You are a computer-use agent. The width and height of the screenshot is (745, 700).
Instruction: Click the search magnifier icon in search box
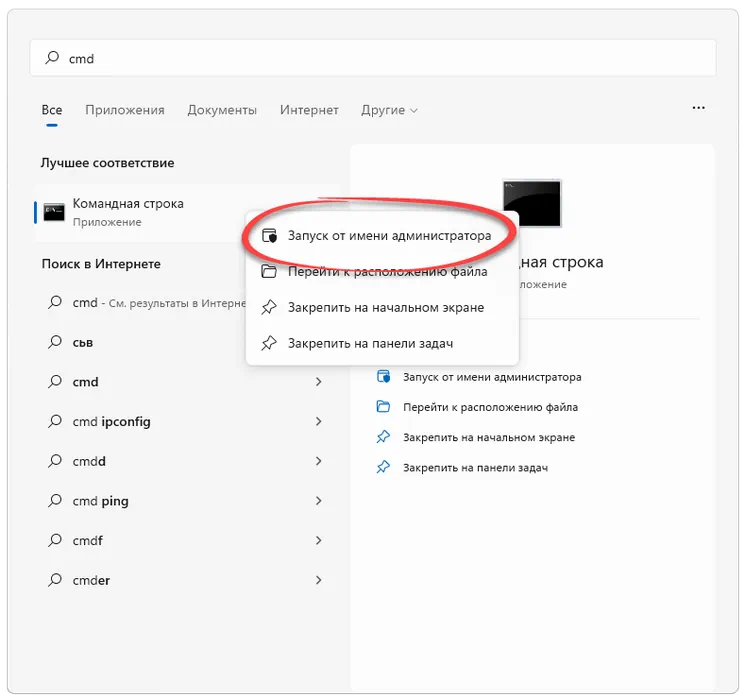(x=52, y=58)
